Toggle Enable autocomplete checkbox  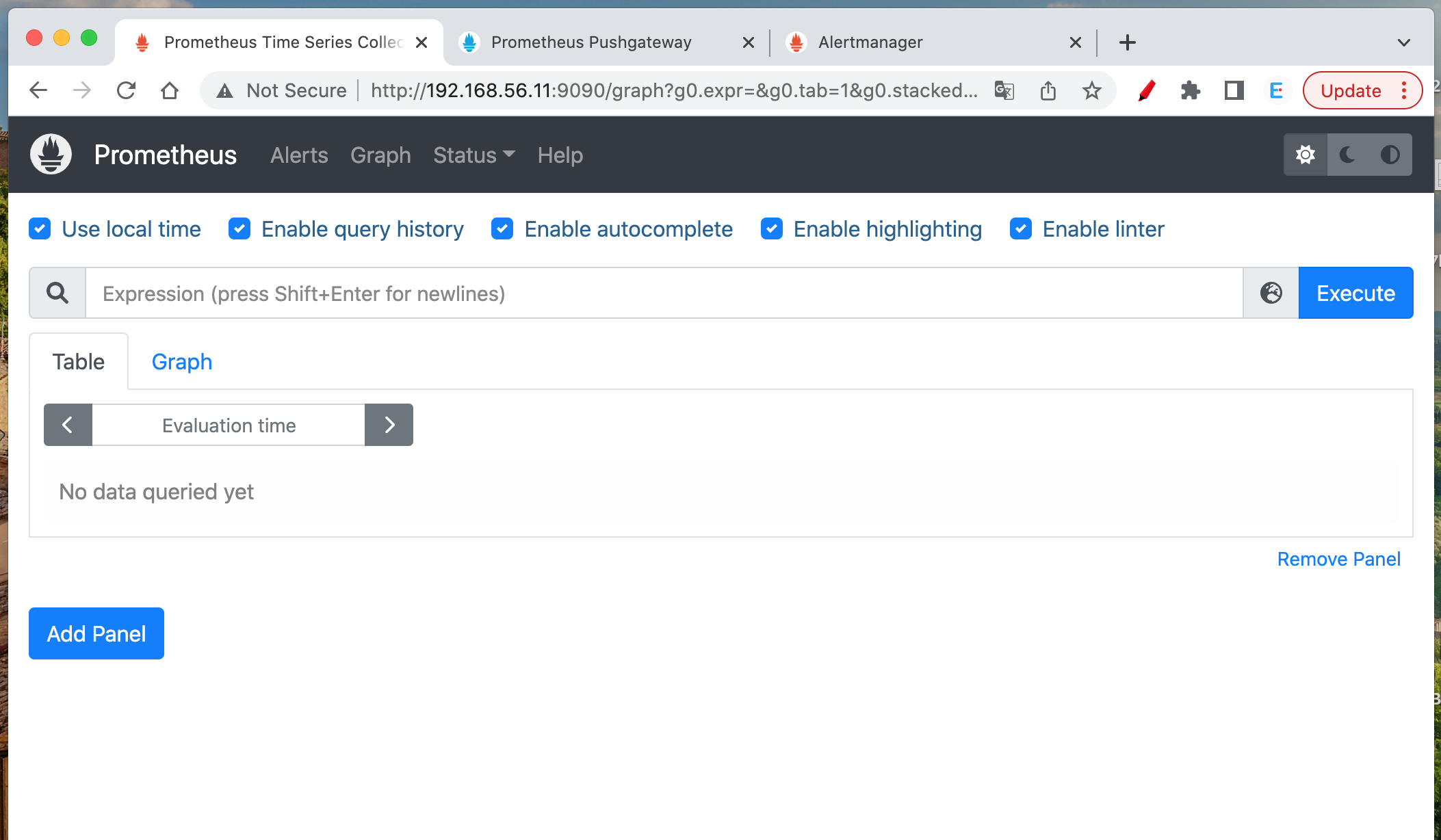tap(502, 228)
